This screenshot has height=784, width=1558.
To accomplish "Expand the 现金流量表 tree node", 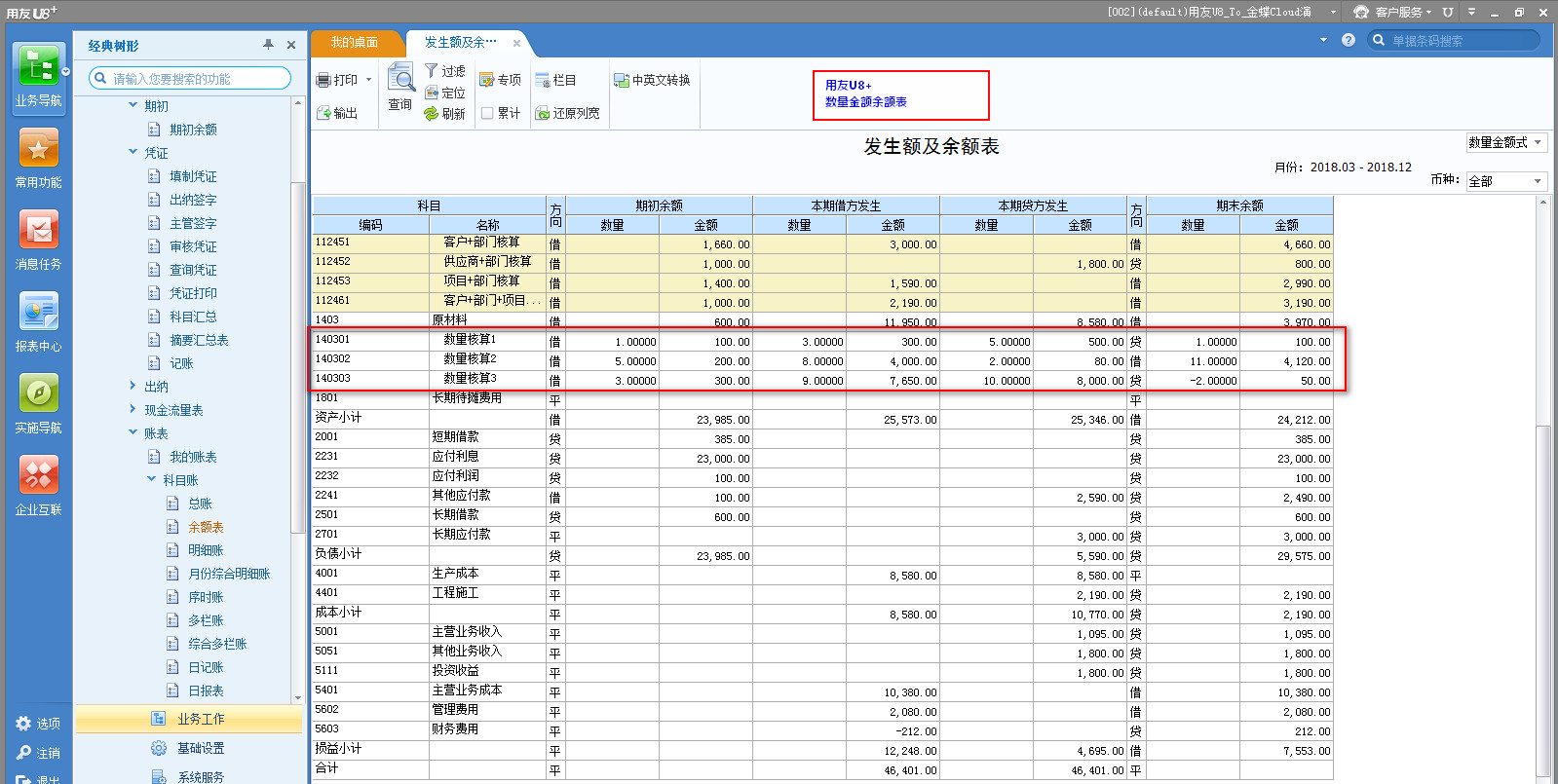I will point(133,409).
